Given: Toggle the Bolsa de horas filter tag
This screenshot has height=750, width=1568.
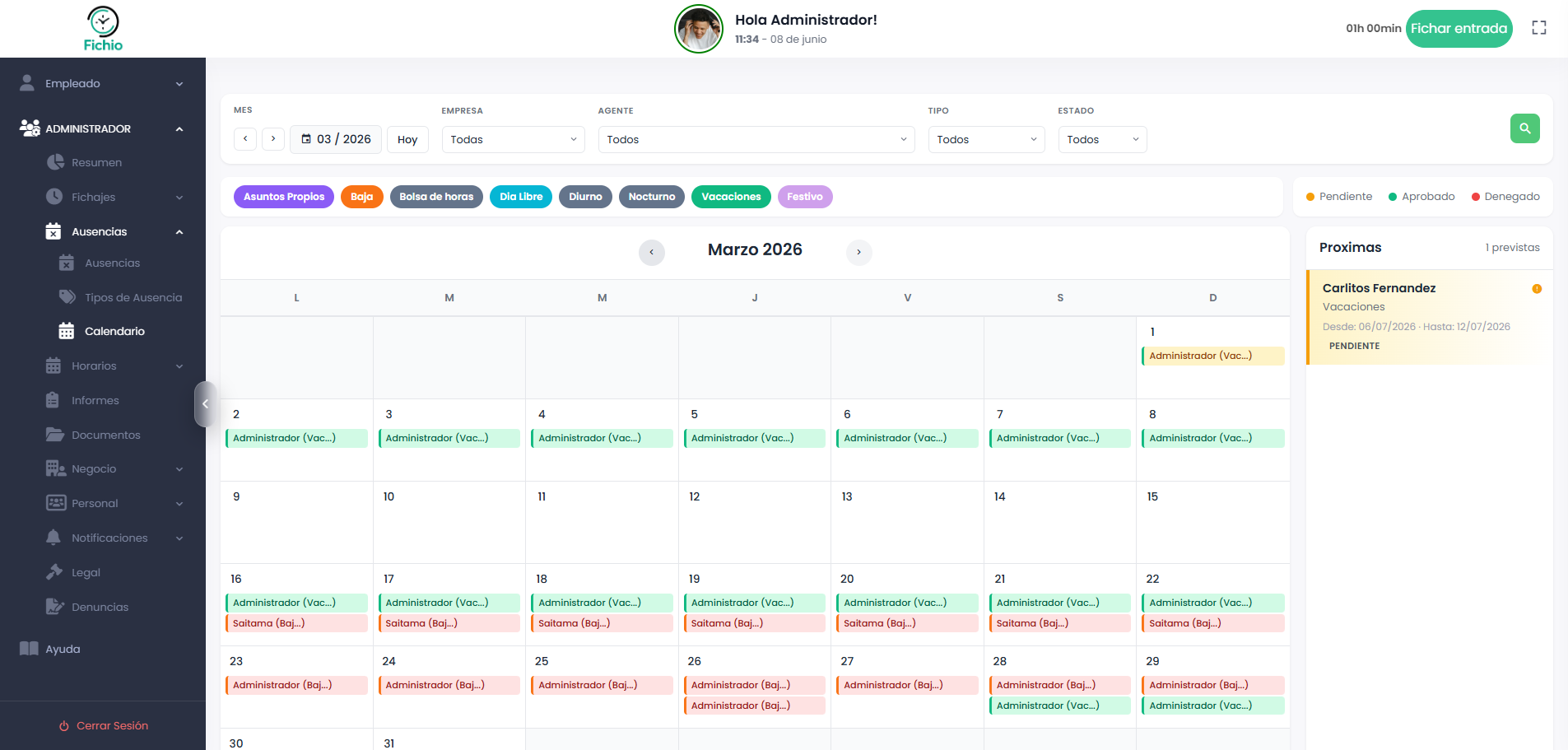Looking at the screenshot, I should click(436, 197).
